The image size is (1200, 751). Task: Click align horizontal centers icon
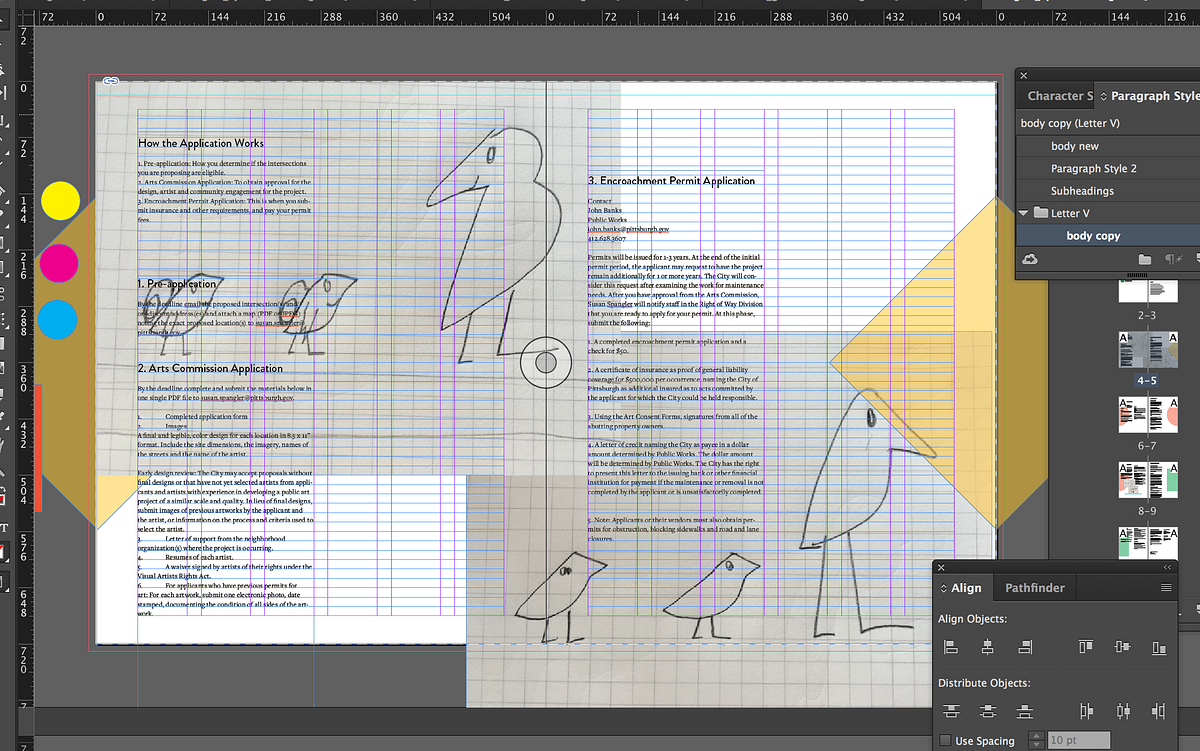point(987,648)
